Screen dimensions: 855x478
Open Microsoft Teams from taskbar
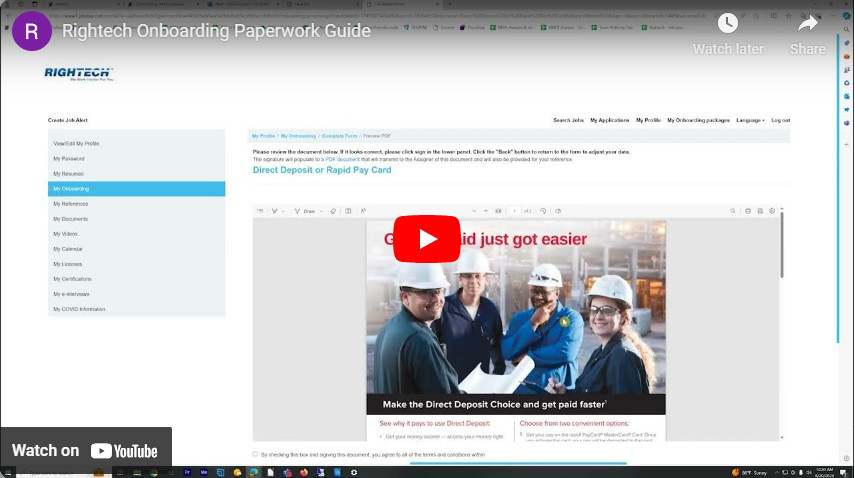pos(287,473)
